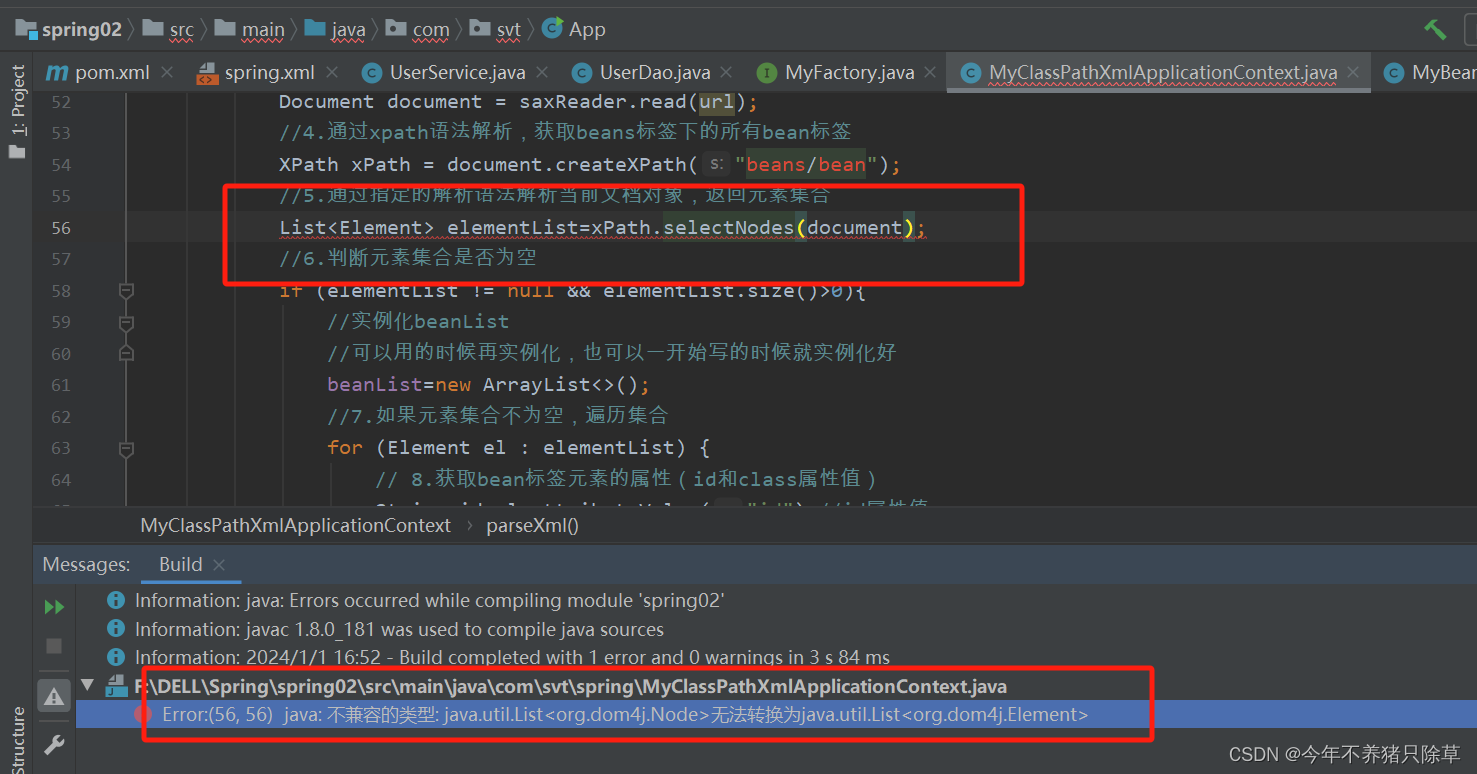Collapse the if block at line 58
1477x774 pixels.
(x=125, y=290)
